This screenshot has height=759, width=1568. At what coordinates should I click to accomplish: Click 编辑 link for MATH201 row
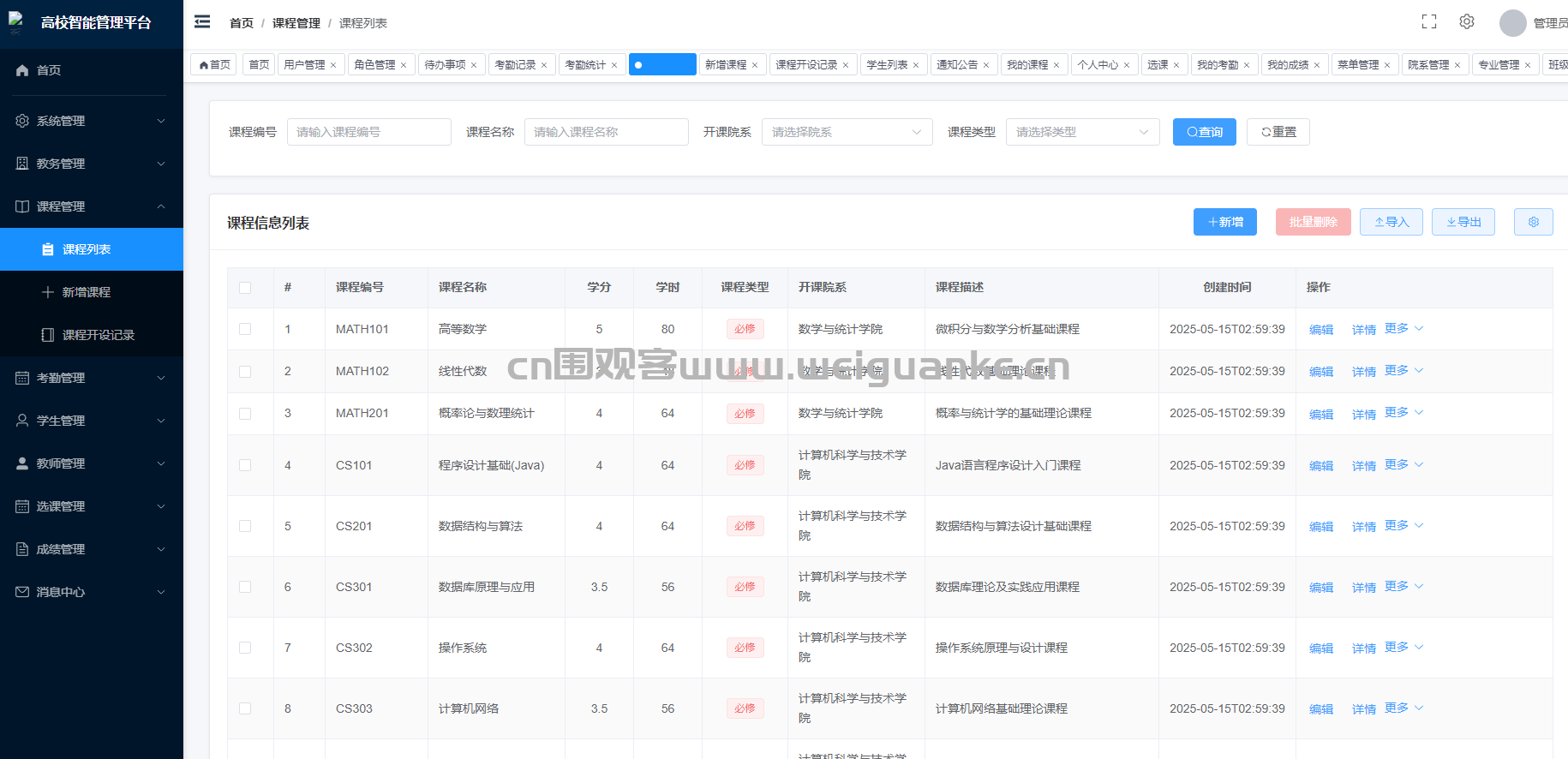click(x=1320, y=414)
